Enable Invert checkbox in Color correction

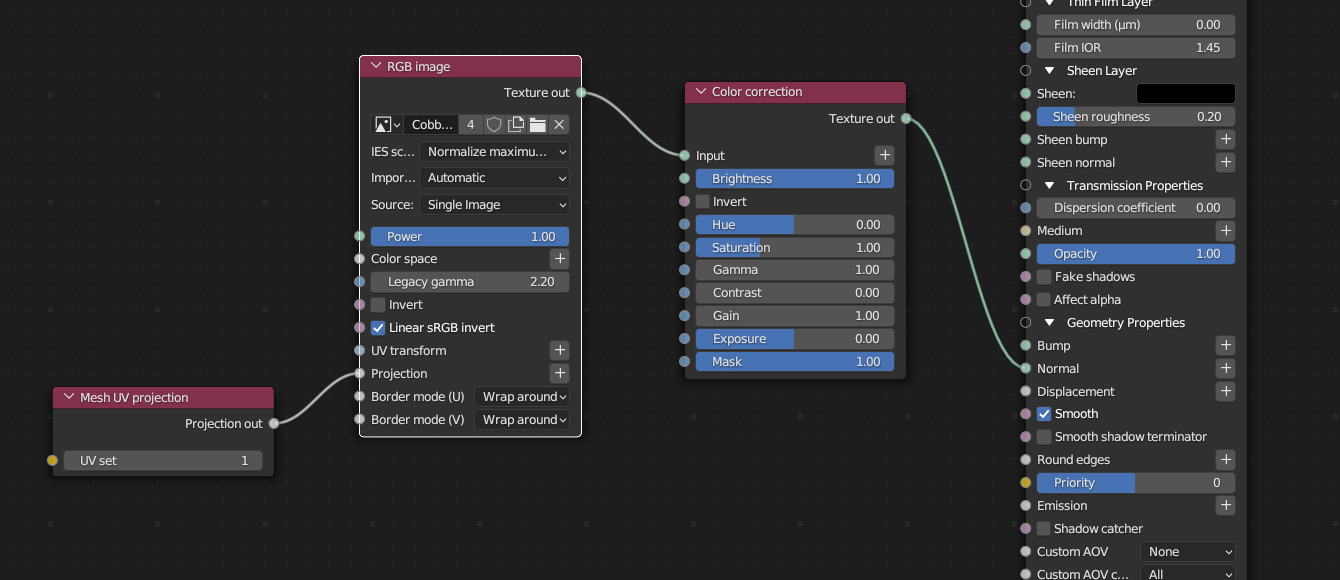(703, 202)
